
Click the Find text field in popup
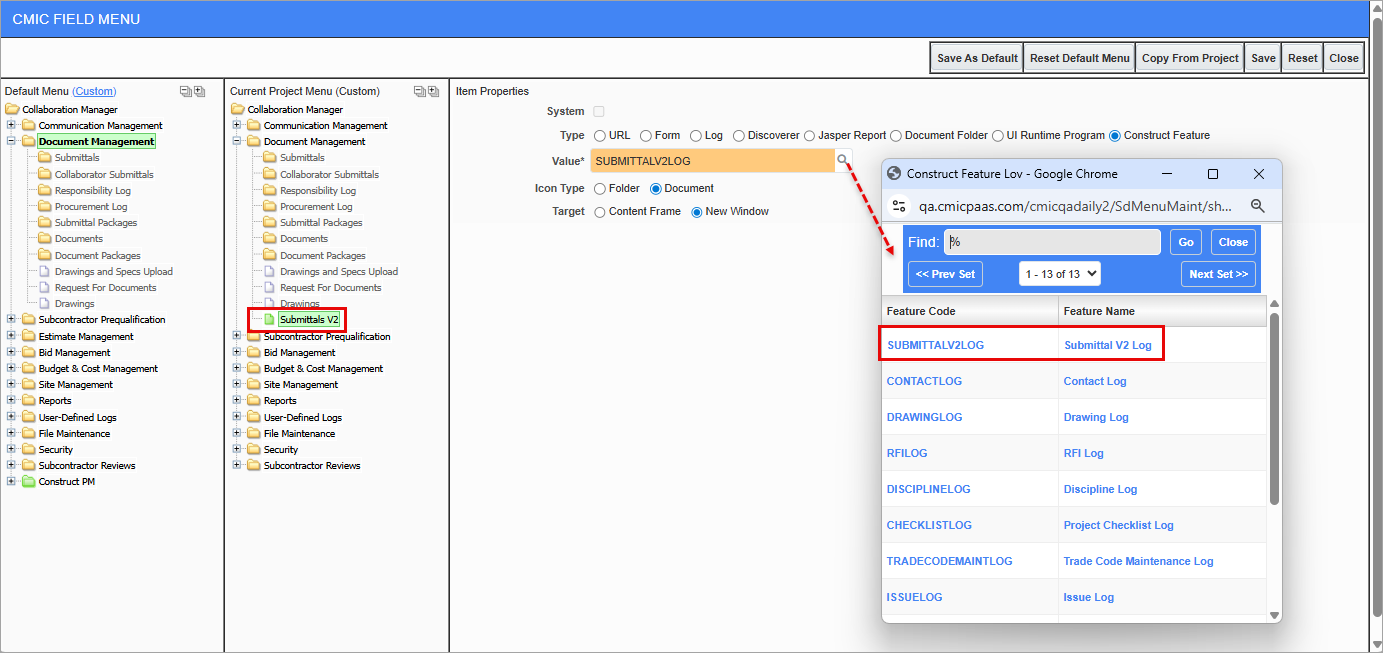(x=1052, y=242)
